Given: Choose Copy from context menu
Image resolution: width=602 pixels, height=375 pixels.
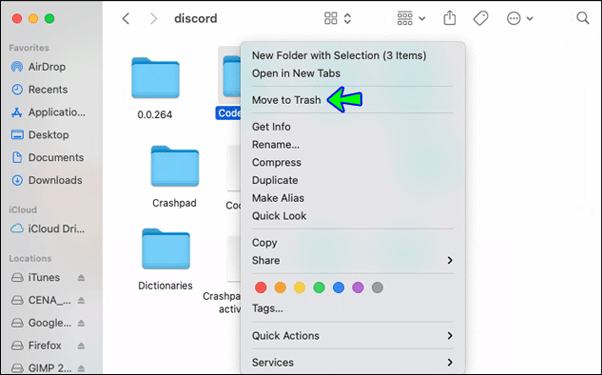Looking at the screenshot, I should click(x=265, y=243).
